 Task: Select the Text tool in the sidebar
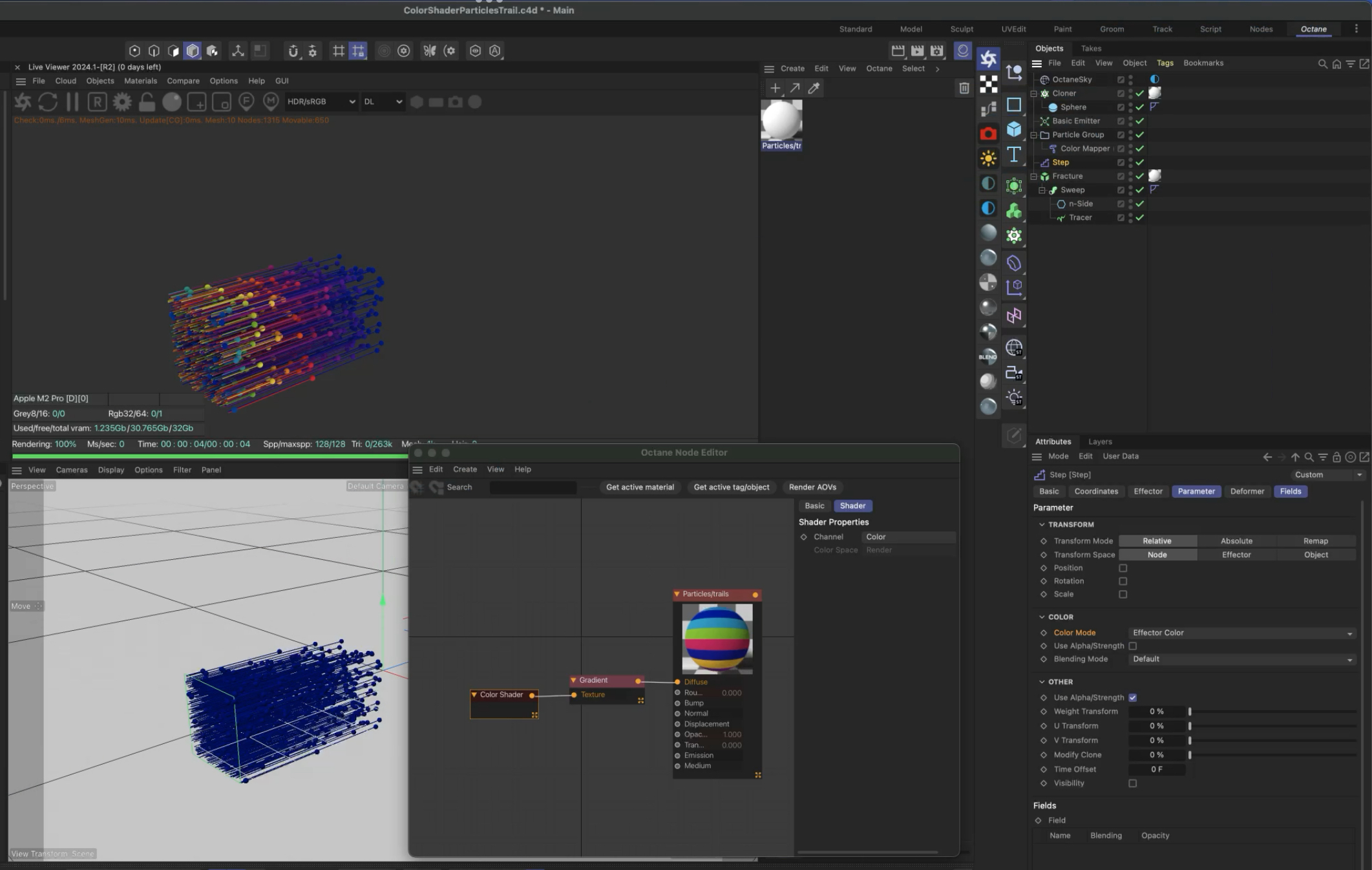point(1013,154)
